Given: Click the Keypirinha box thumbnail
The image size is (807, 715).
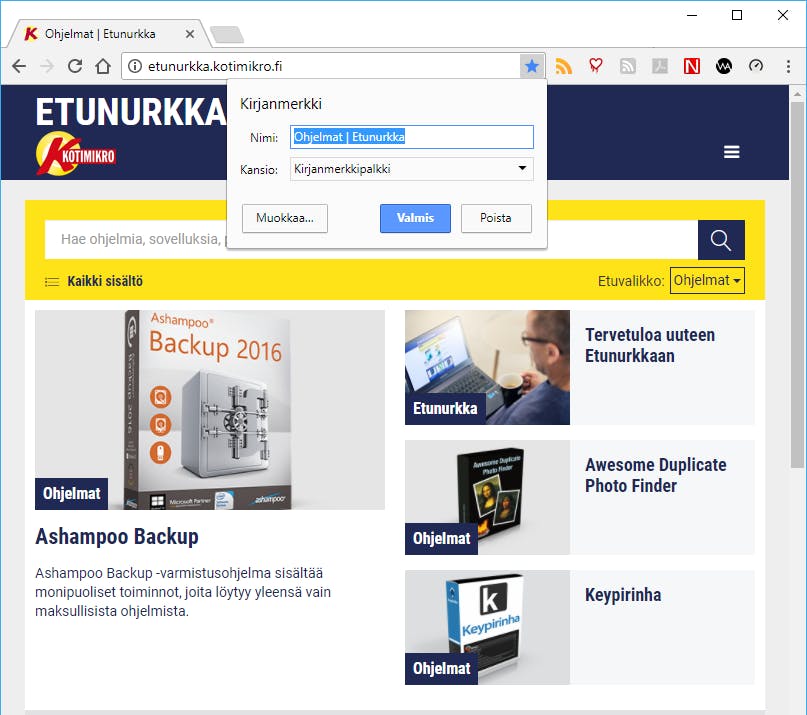Looking at the screenshot, I should pyautogui.click(x=487, y=627).
